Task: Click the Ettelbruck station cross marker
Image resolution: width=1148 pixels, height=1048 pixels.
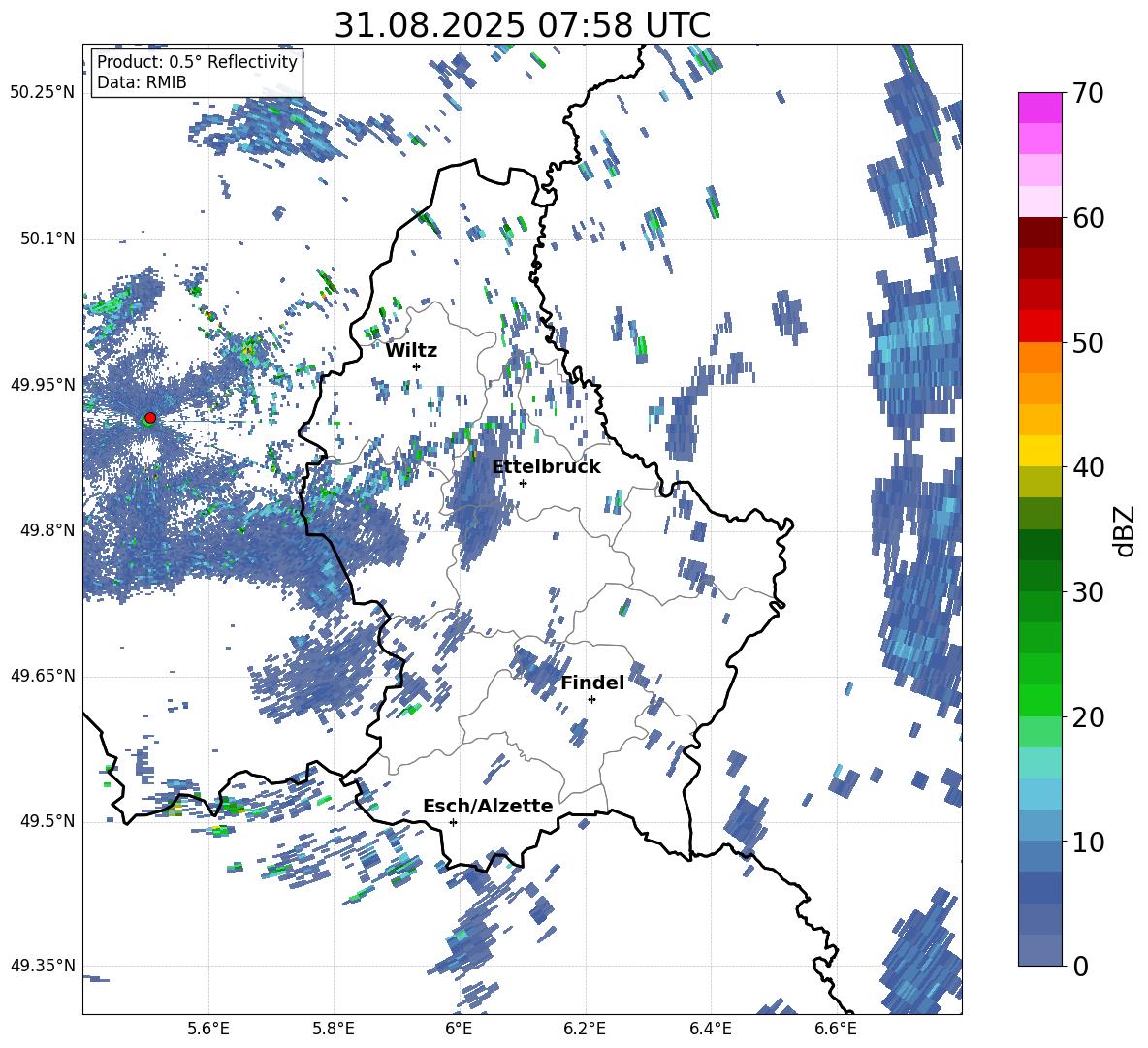Action: (x=523, y=483)
